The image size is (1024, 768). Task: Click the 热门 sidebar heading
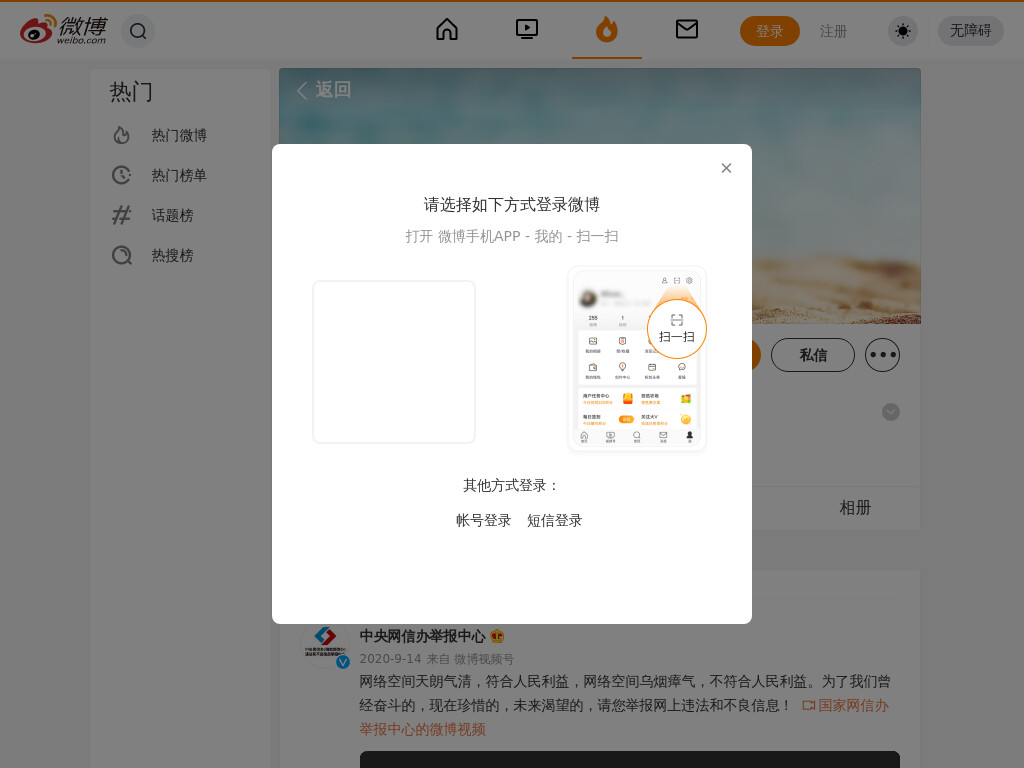131,92
